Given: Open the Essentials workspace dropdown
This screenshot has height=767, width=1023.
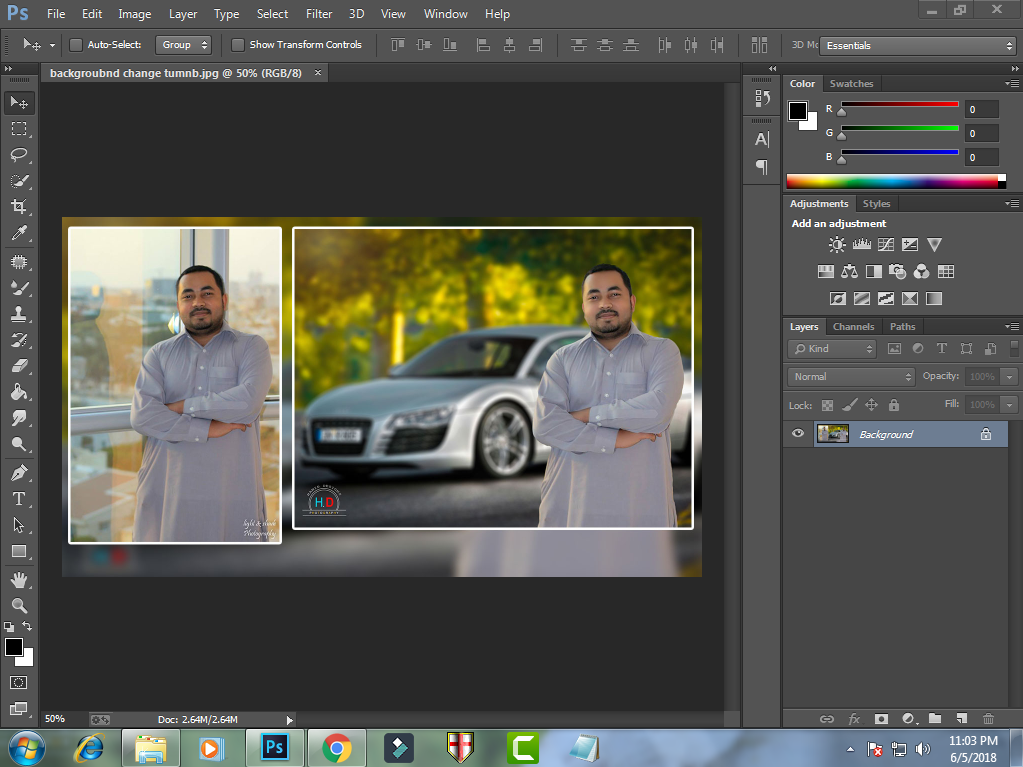Looking at the screenshot, I should pos(918,46).
